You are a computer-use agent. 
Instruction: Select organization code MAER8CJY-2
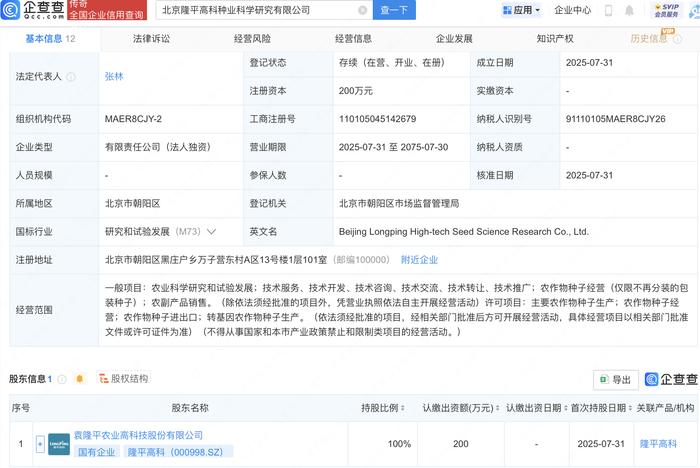tap(133, 119)
